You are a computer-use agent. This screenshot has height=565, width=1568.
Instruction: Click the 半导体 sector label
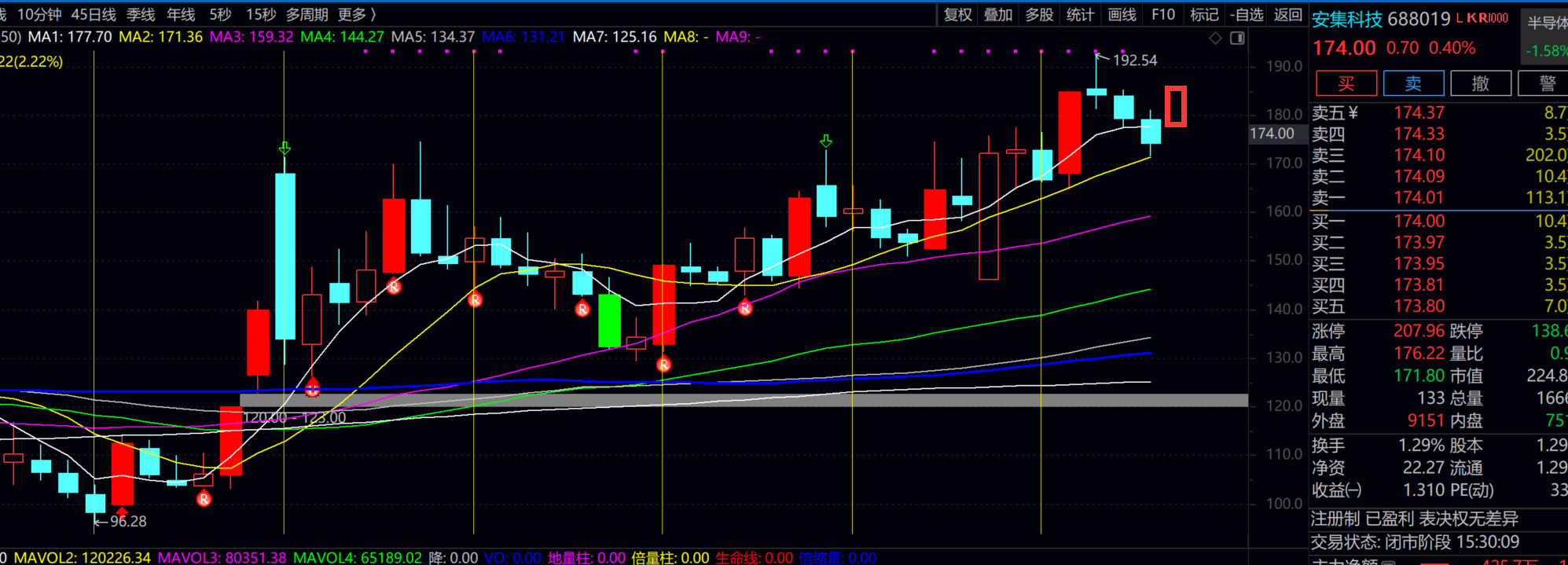[x=1546, y=24]
